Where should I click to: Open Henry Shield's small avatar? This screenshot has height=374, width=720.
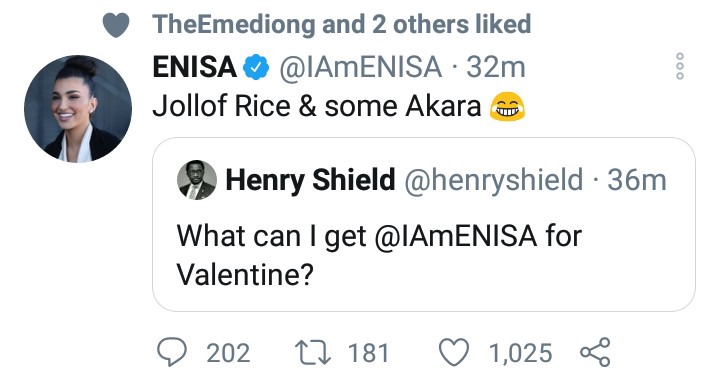197,180
